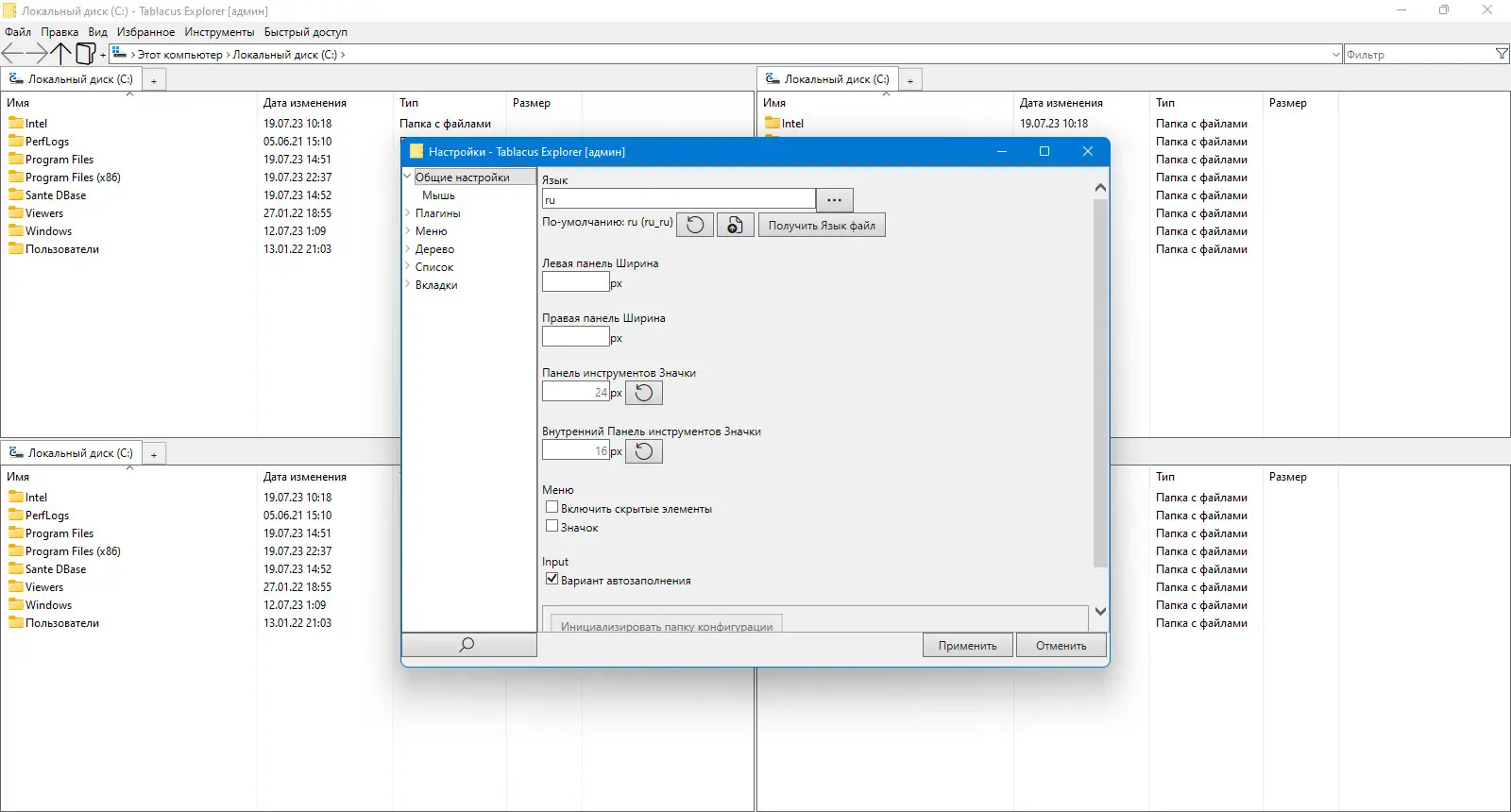The image size is (1511, 812).
Task: Click the settings dialog vertical scrollbar
Action: 1100,382
